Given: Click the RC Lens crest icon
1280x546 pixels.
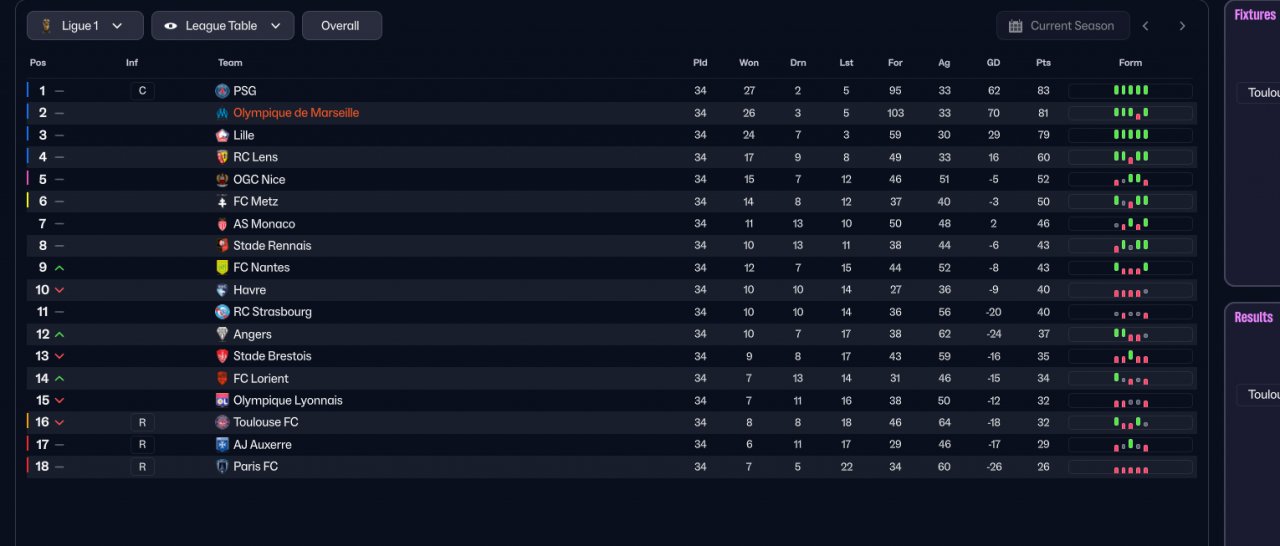Looking at the screenshot, I should (222, 157).
